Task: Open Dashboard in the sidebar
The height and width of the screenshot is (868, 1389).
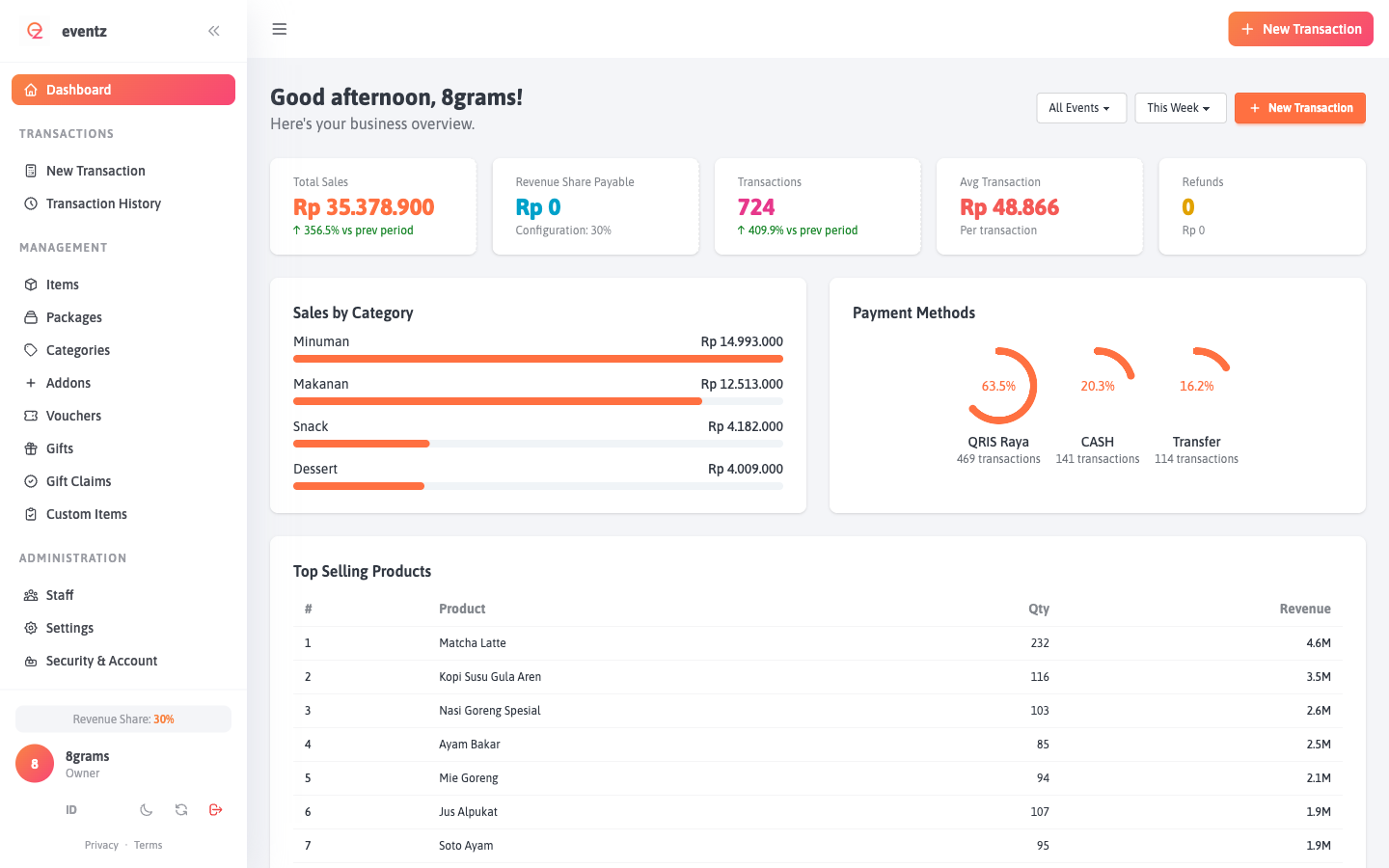Action: tap(123, 90)
